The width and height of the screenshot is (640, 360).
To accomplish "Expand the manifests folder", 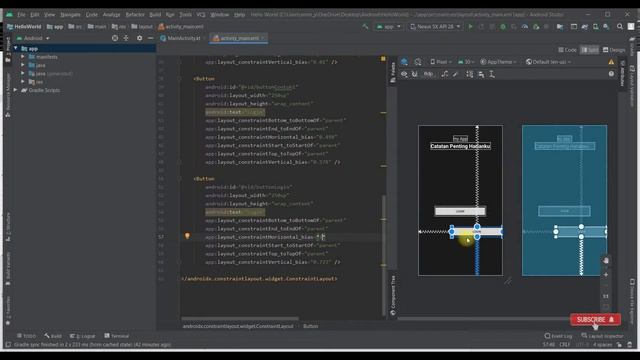I will click(23, 57).
